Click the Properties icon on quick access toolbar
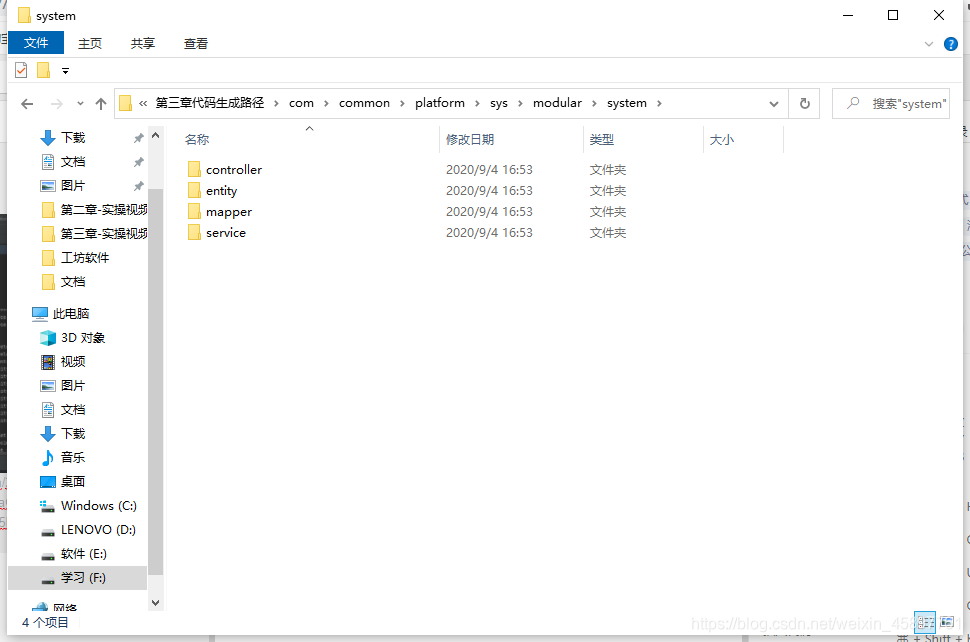Image resolution: width=970 pixels, height=642 pixels. click(20, 70)
